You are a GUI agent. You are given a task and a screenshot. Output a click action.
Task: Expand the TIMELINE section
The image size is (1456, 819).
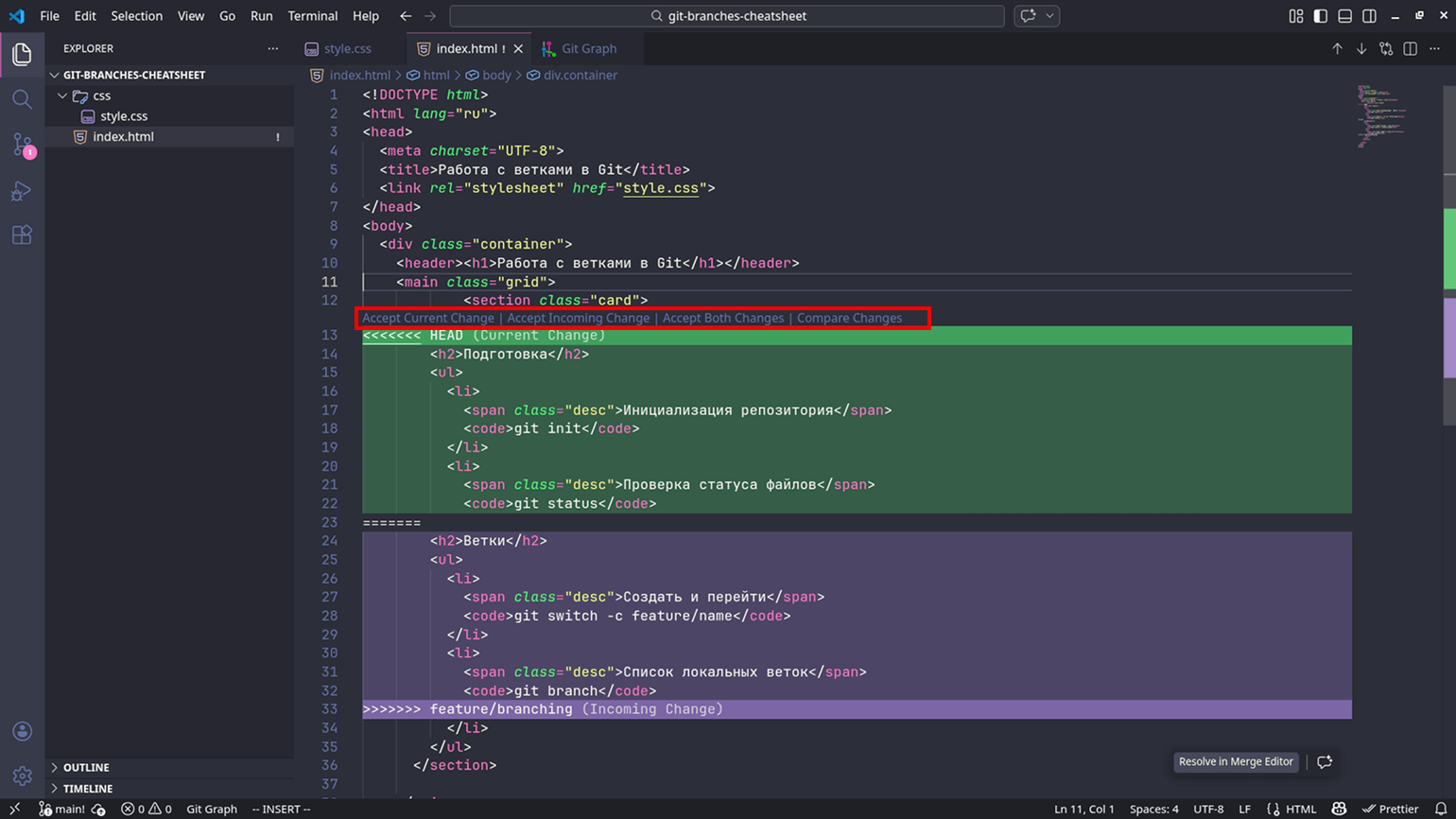click(87, 788)
